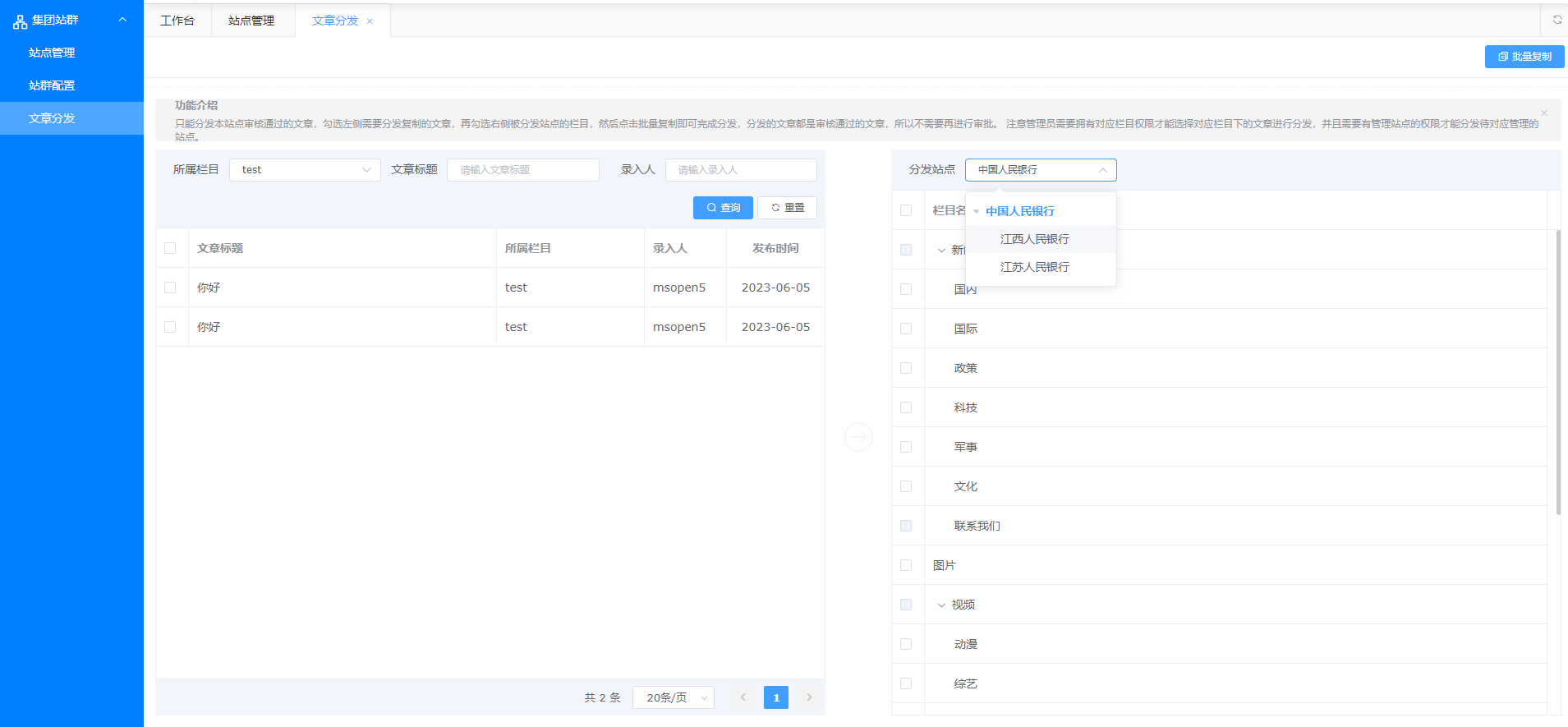Click the refresh icon at top right
The image size is (1568, 727).
[1557, 20]
